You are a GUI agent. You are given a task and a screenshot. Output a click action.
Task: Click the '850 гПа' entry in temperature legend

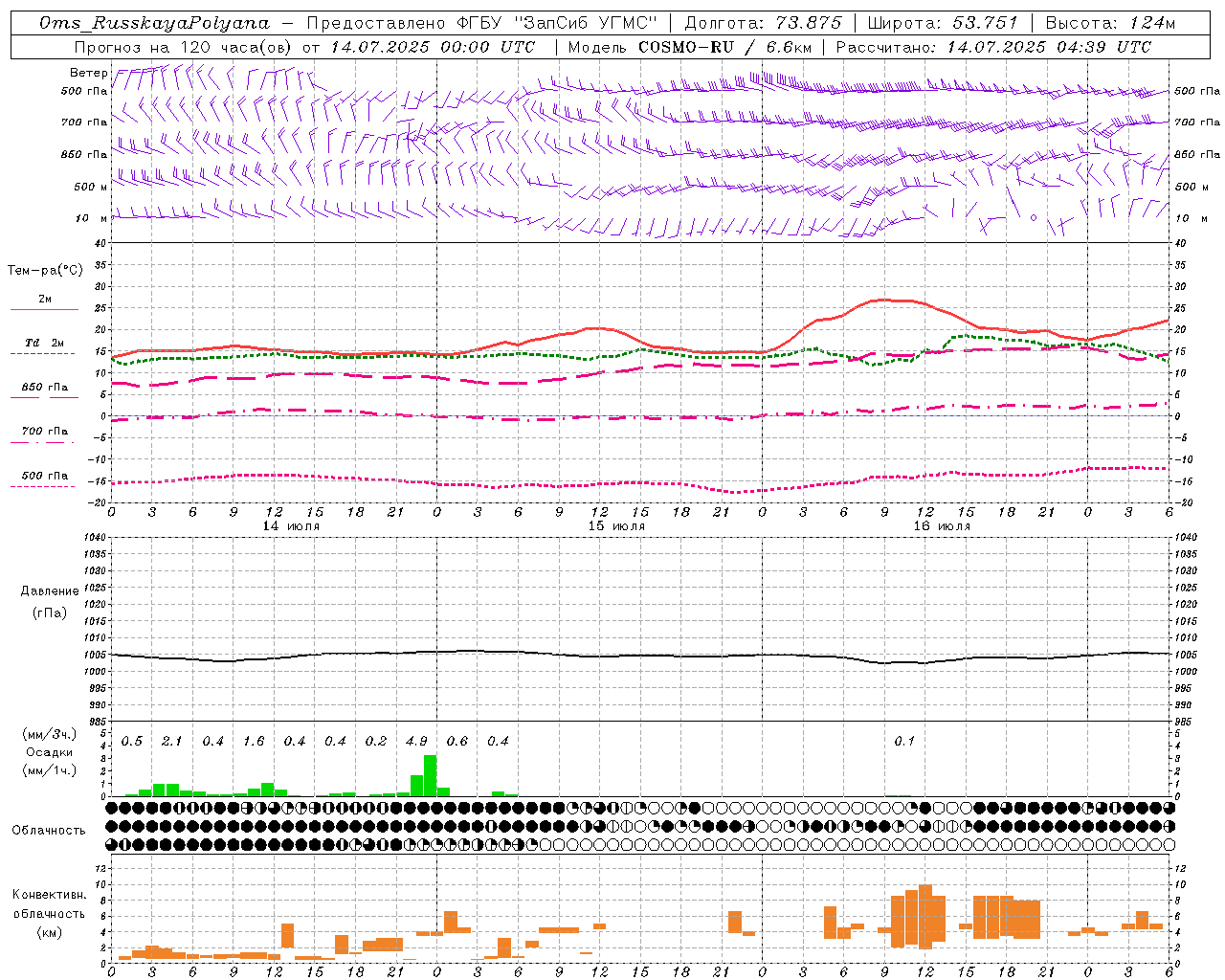(45, 388)
